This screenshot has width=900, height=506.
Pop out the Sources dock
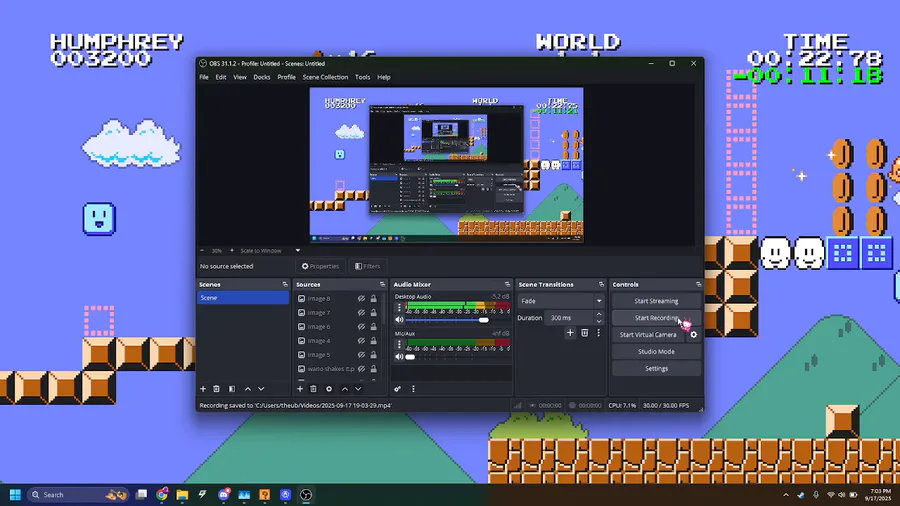[x=382, y=285]
